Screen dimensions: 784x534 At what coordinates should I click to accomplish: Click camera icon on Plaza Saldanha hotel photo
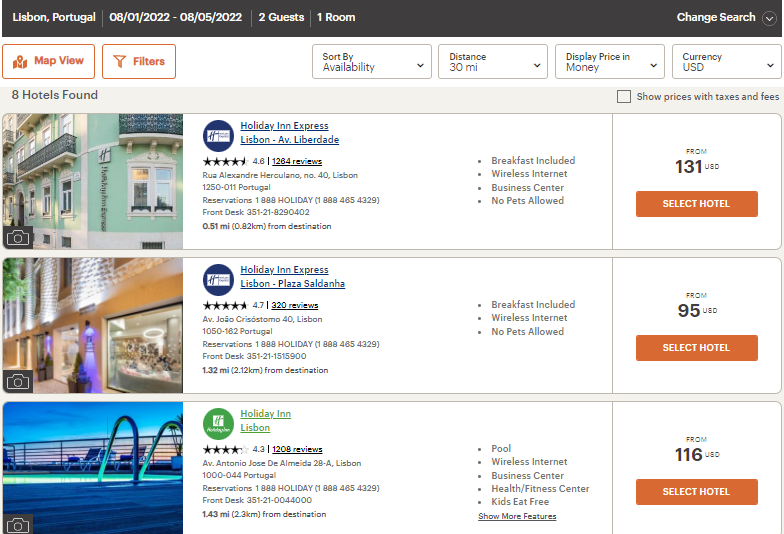[18, 381]
